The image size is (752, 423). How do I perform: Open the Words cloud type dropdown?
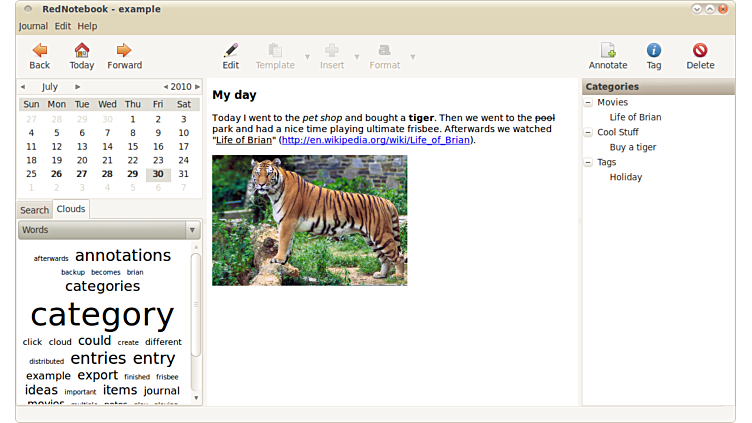pyautogui.click(x=192, y=230)
